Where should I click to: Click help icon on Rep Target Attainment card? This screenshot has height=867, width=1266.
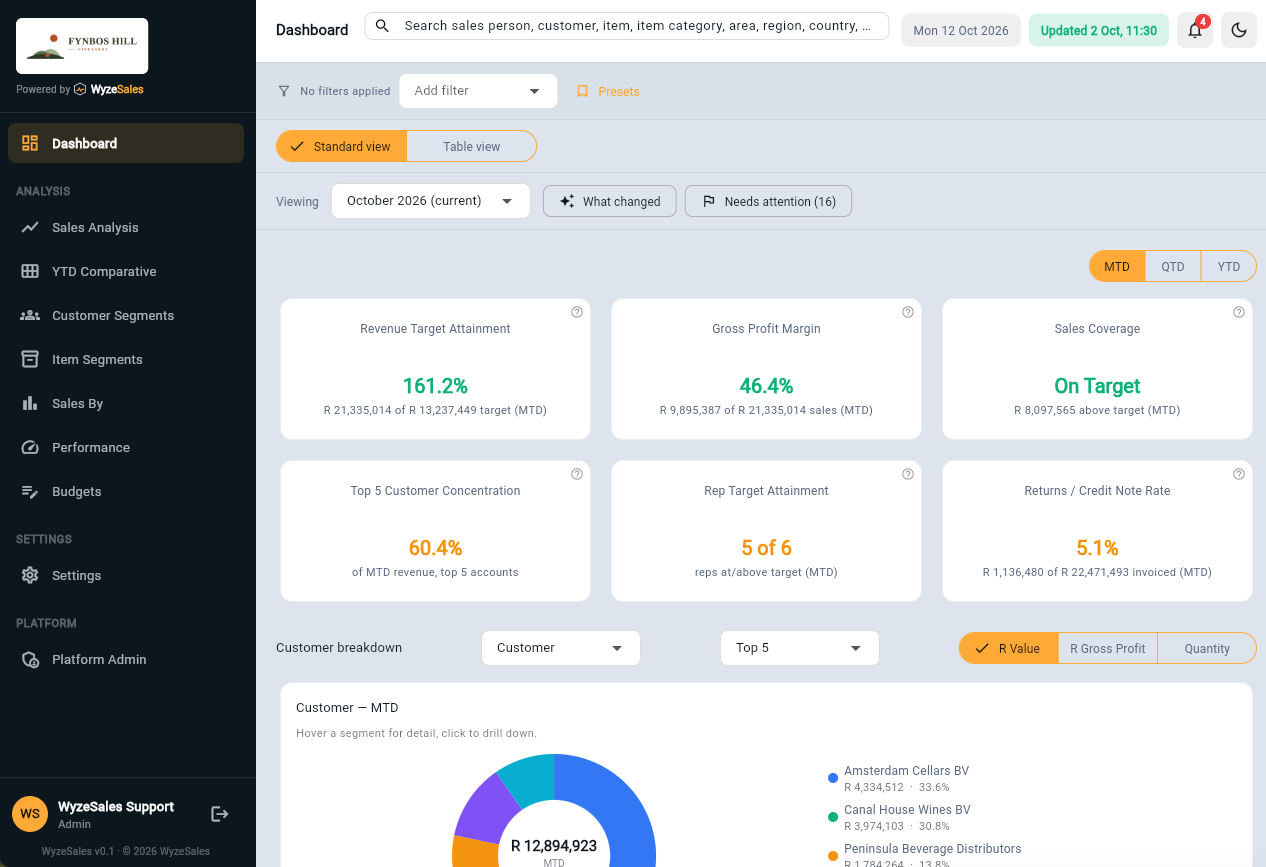(x=908, y=474)
